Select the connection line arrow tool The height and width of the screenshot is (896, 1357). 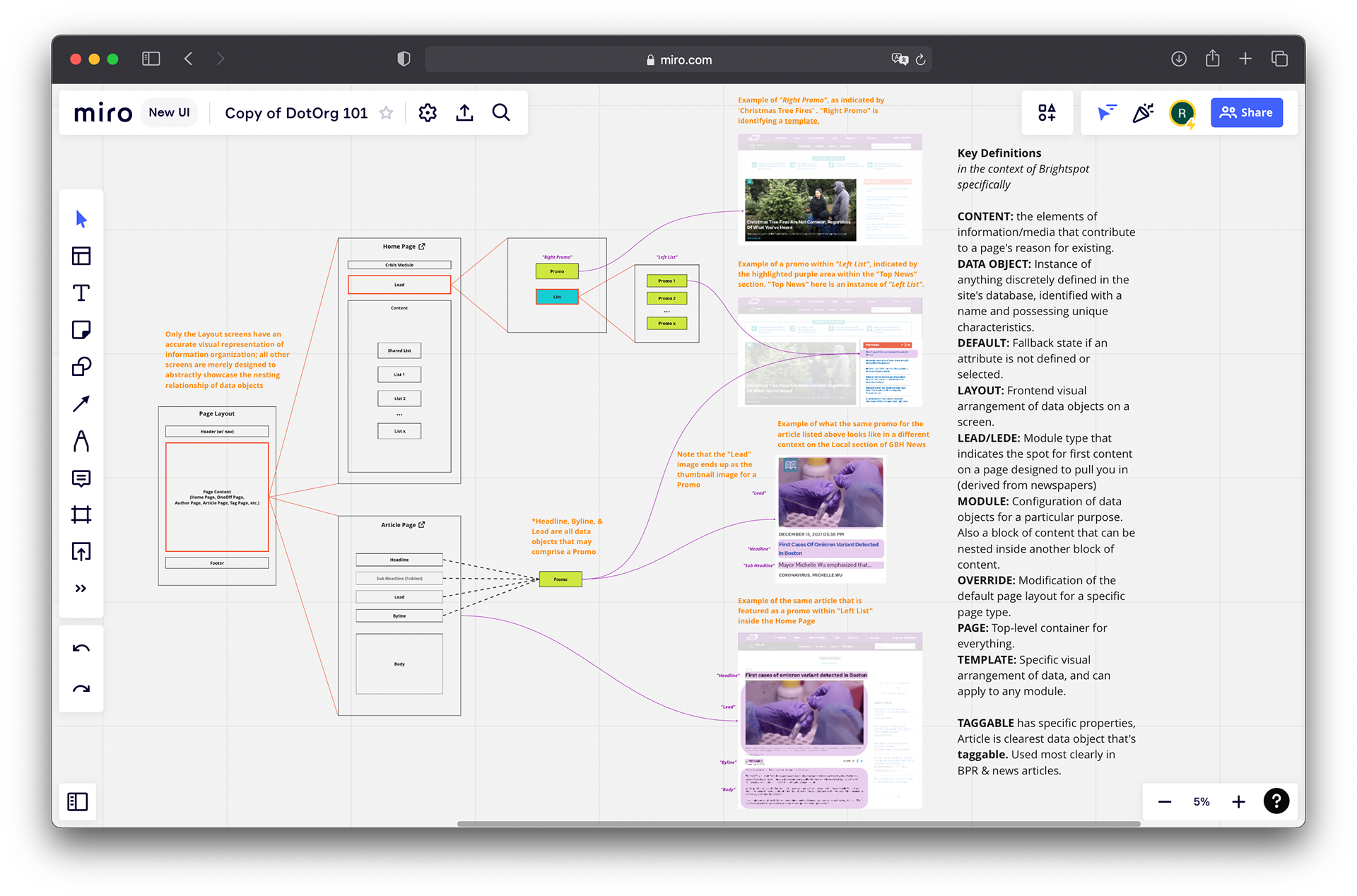click(x=81, y=403)
